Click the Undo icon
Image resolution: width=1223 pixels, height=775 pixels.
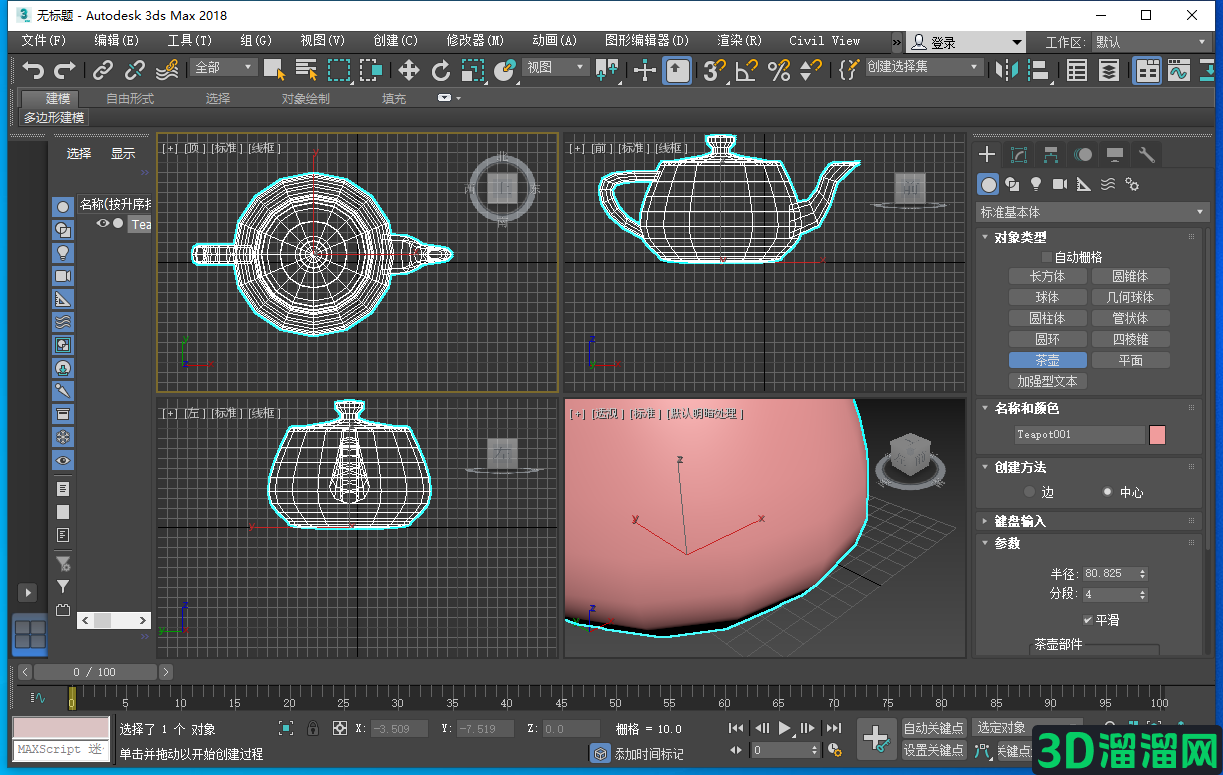pos(33,70)
